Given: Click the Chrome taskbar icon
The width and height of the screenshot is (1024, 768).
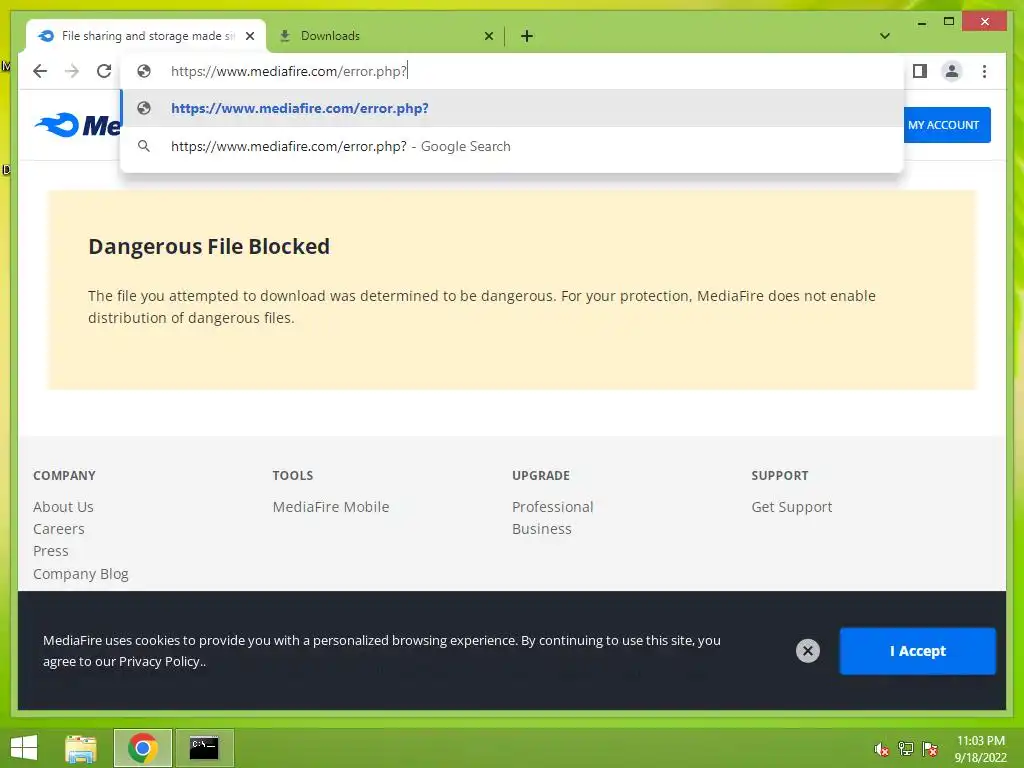Looking at the screenshot, I should click(142, 748).
